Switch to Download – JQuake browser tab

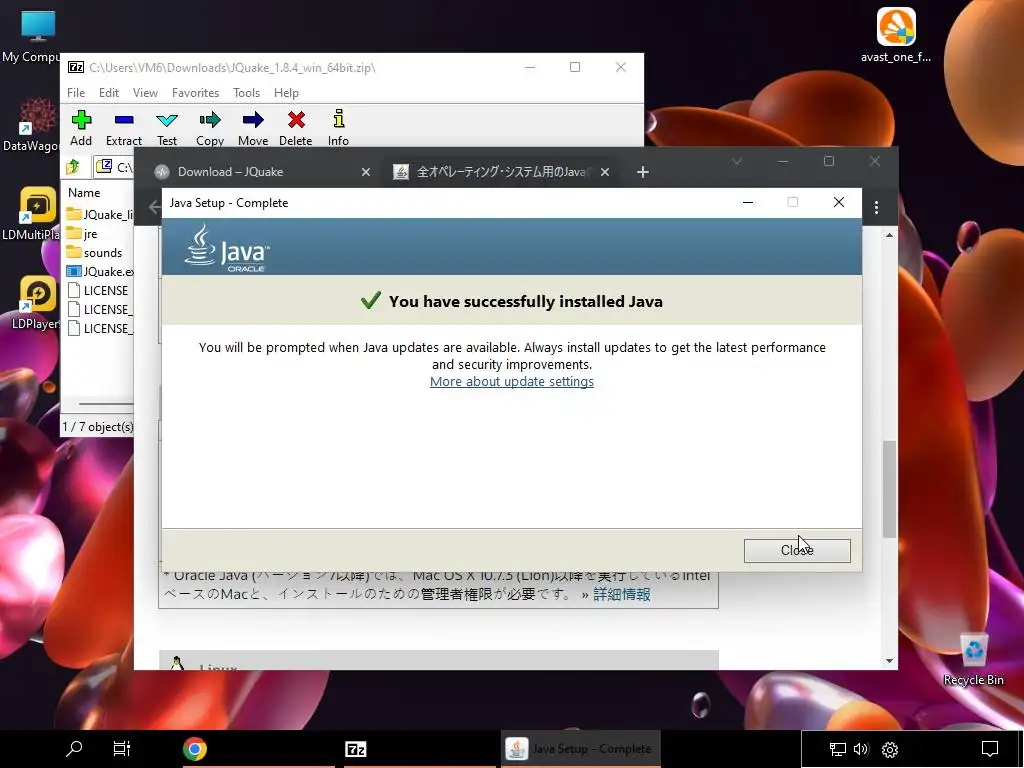coord(230,172)
